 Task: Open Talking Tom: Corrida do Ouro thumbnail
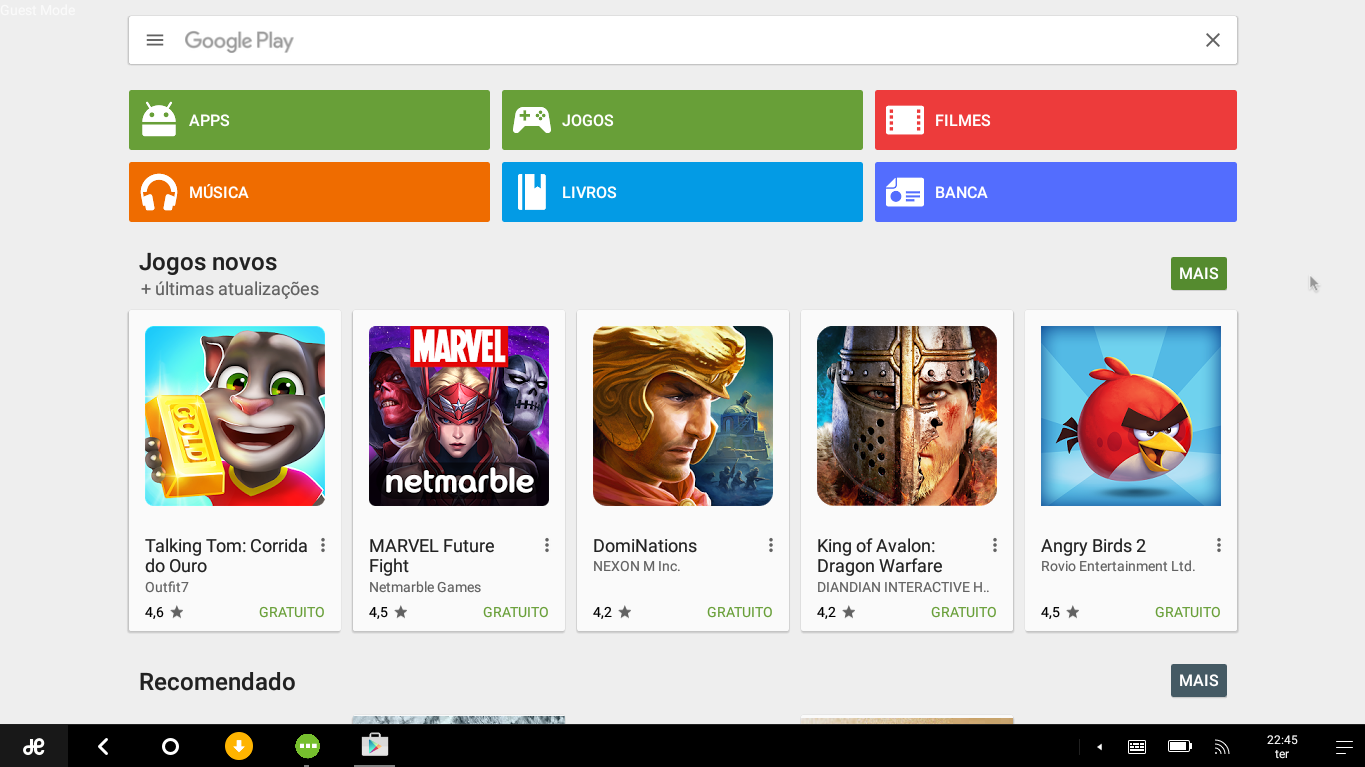pyautogui.click(x=235, y=416)
